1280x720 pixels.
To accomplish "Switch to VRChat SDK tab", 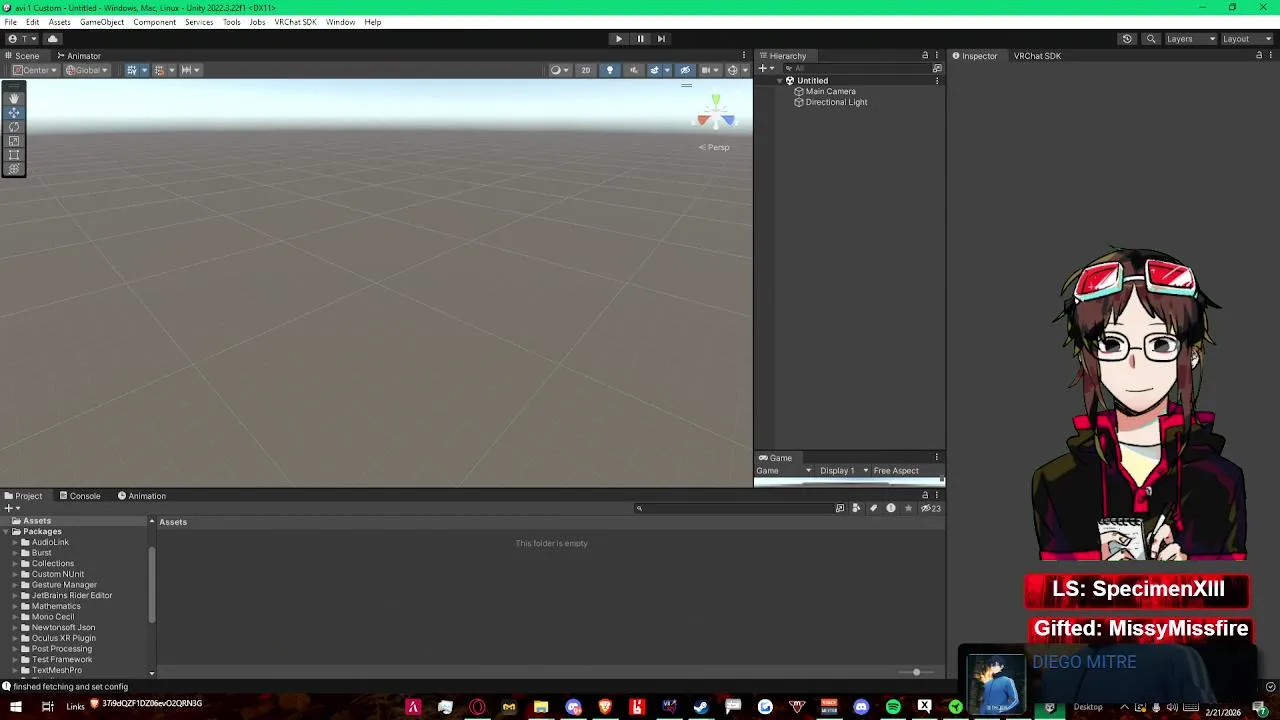I will [1037, 56].
